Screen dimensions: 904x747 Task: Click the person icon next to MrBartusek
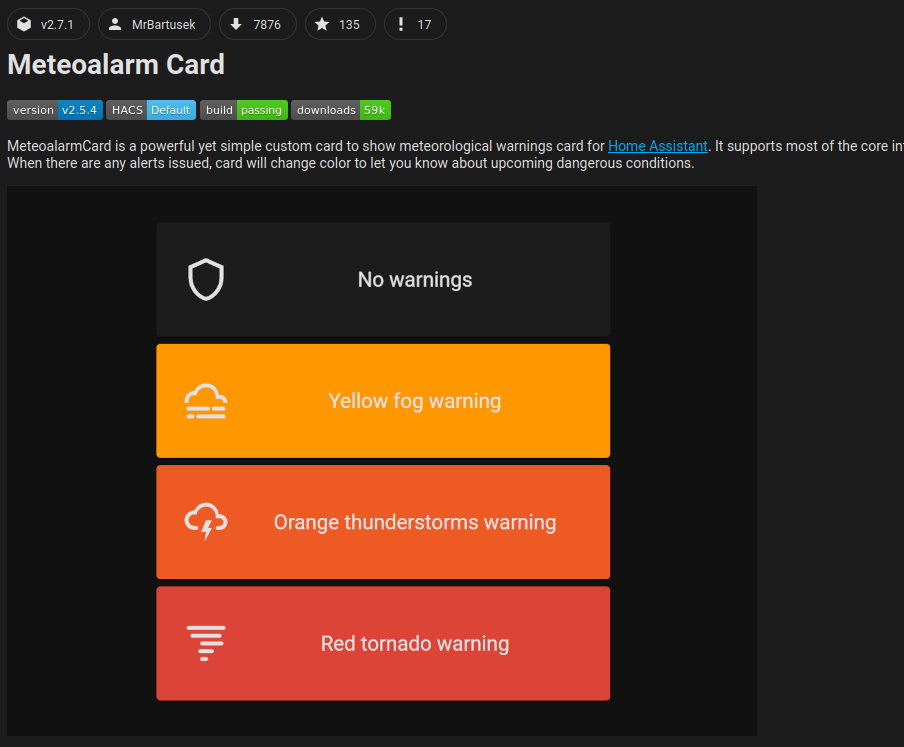click(115, 24)
